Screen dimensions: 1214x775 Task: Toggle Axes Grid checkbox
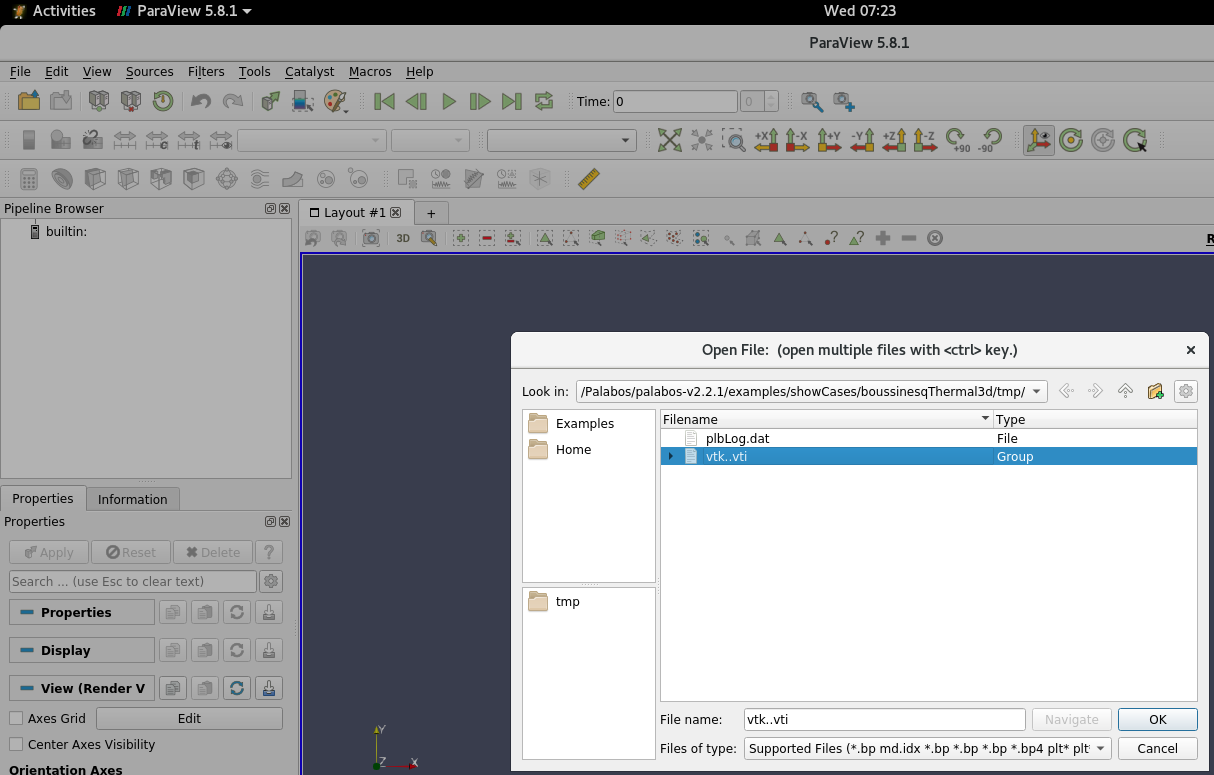pos(16,718)
